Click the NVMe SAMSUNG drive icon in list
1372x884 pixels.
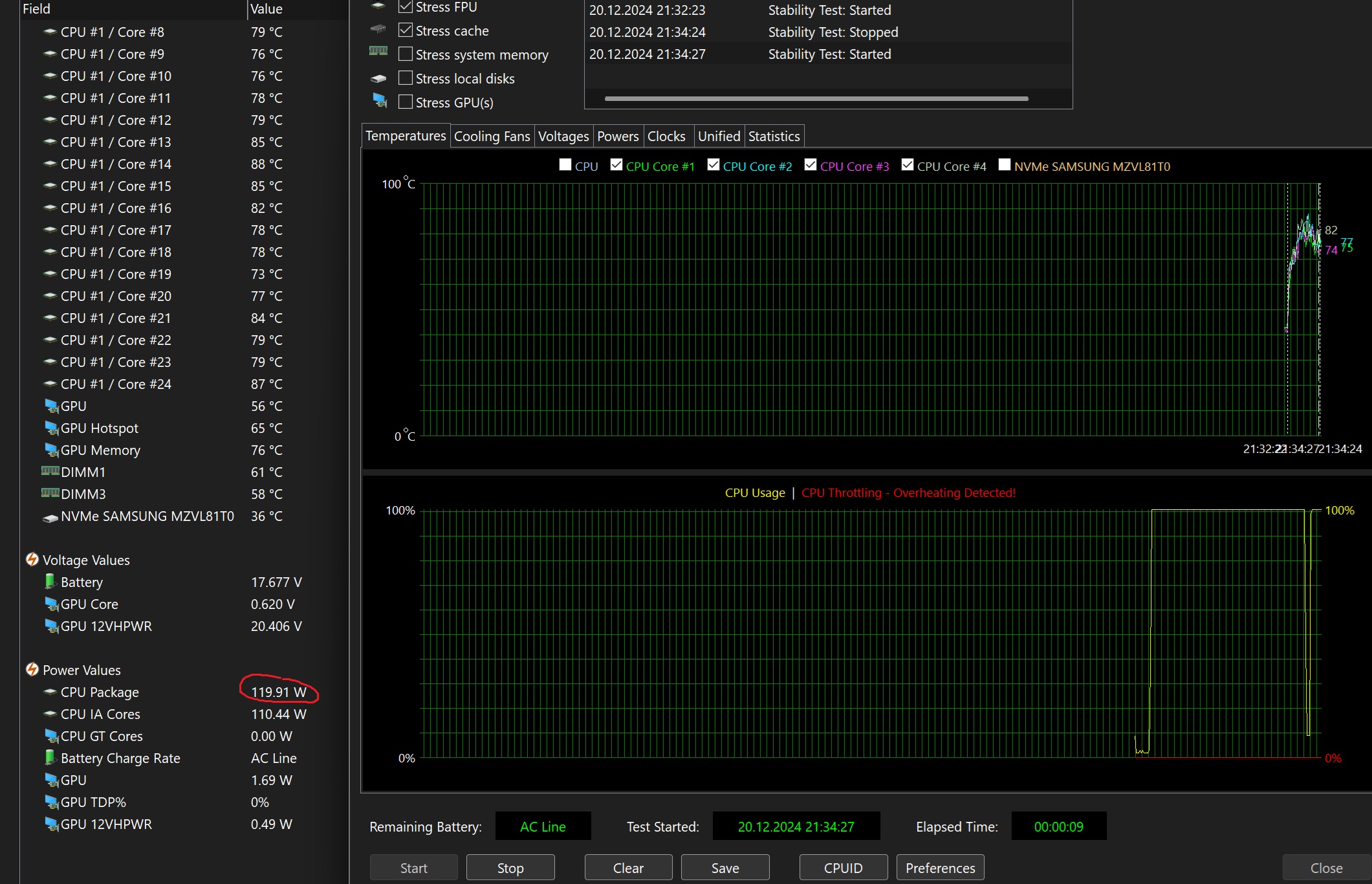[x=50, y=517]
